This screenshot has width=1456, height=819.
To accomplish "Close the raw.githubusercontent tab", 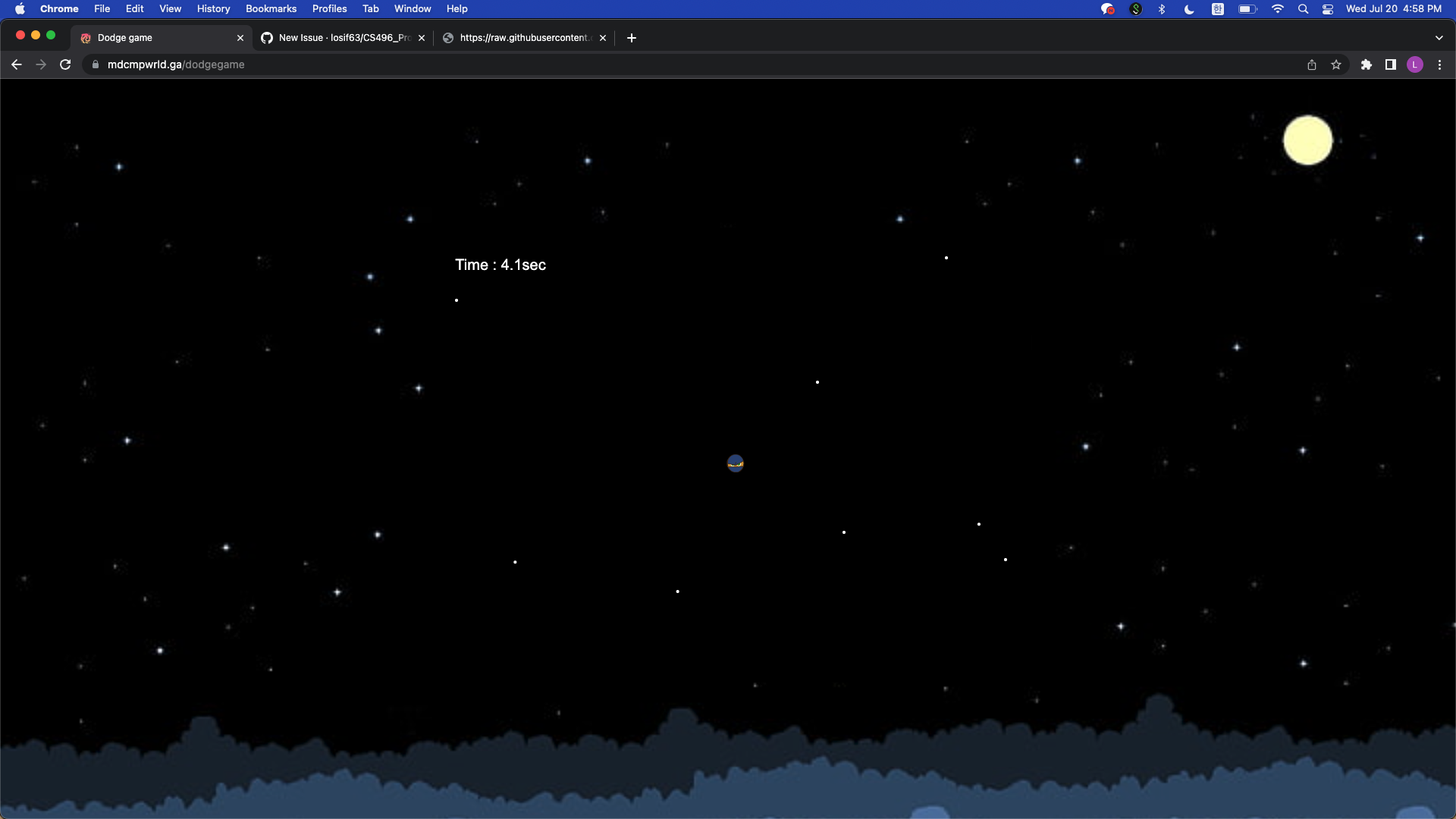I will [603, 38].
